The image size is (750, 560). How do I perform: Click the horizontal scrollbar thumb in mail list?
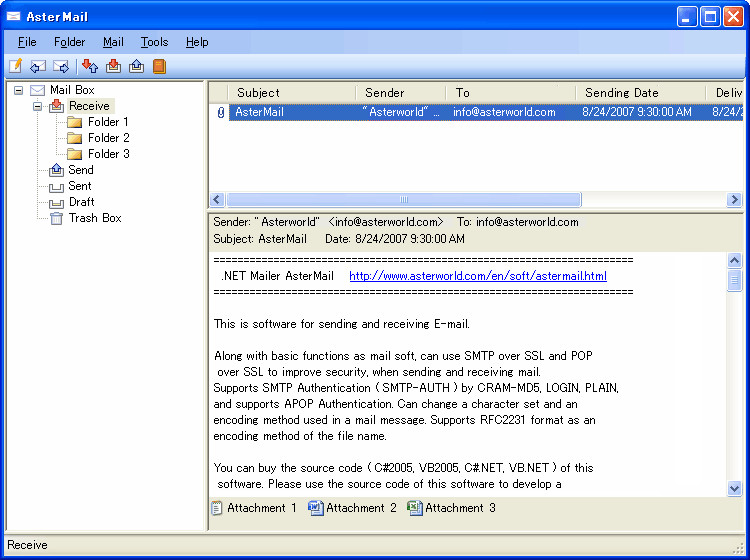(404, 199)
